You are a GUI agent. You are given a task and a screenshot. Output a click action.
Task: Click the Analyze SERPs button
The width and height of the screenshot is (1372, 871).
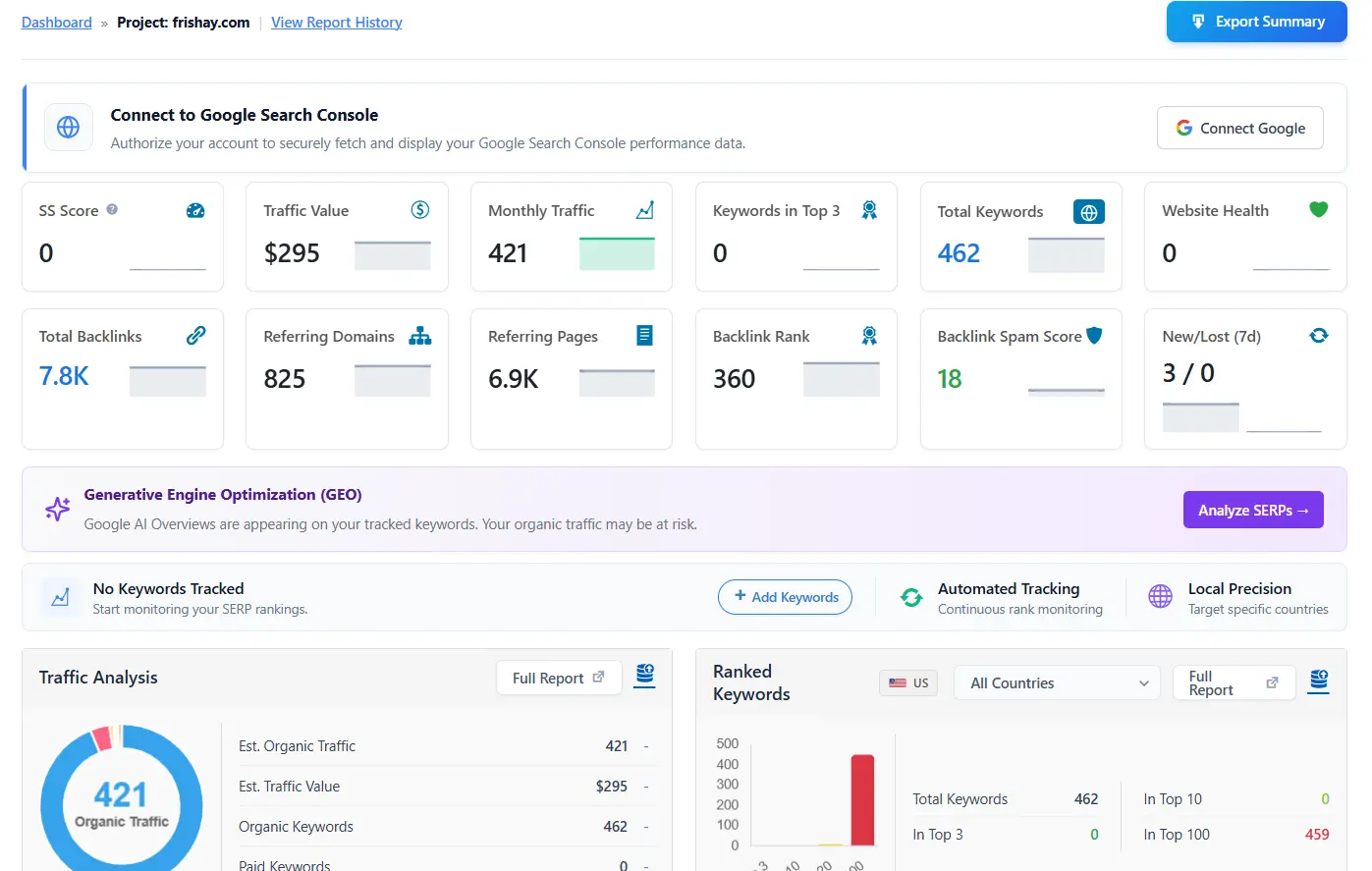(1253, 510)
